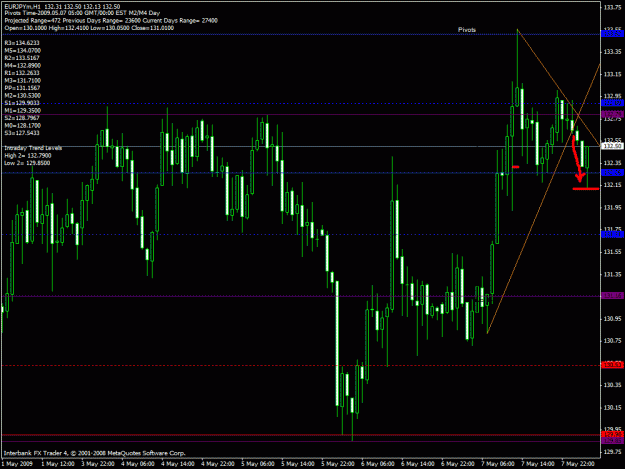Image resolution: width=625 pixels, height=469 pixels.
Task: Select the R1=132.2633 pivot label
Action: 22,73
